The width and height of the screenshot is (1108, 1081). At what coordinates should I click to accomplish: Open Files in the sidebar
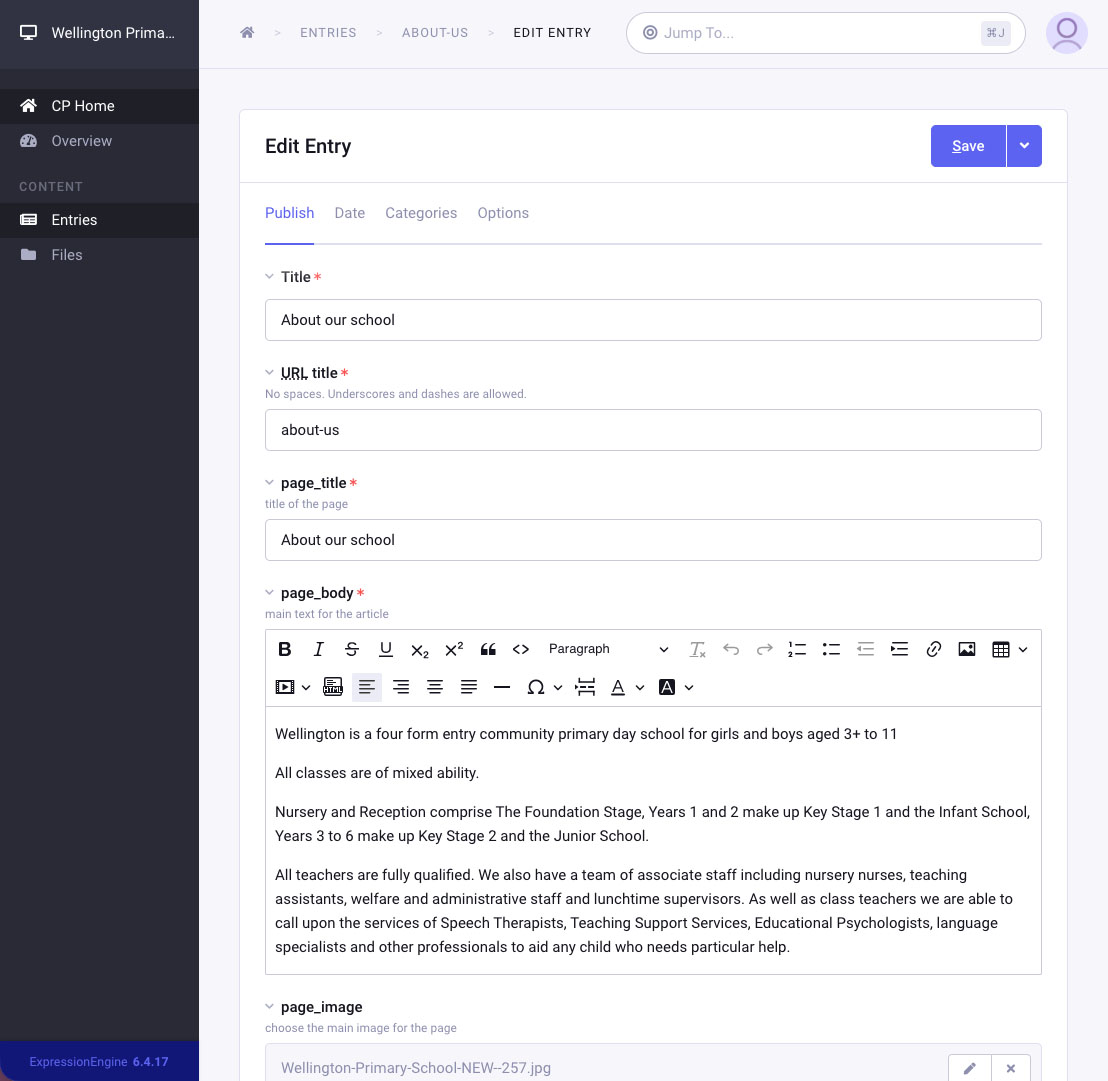[x=99, y=255]
